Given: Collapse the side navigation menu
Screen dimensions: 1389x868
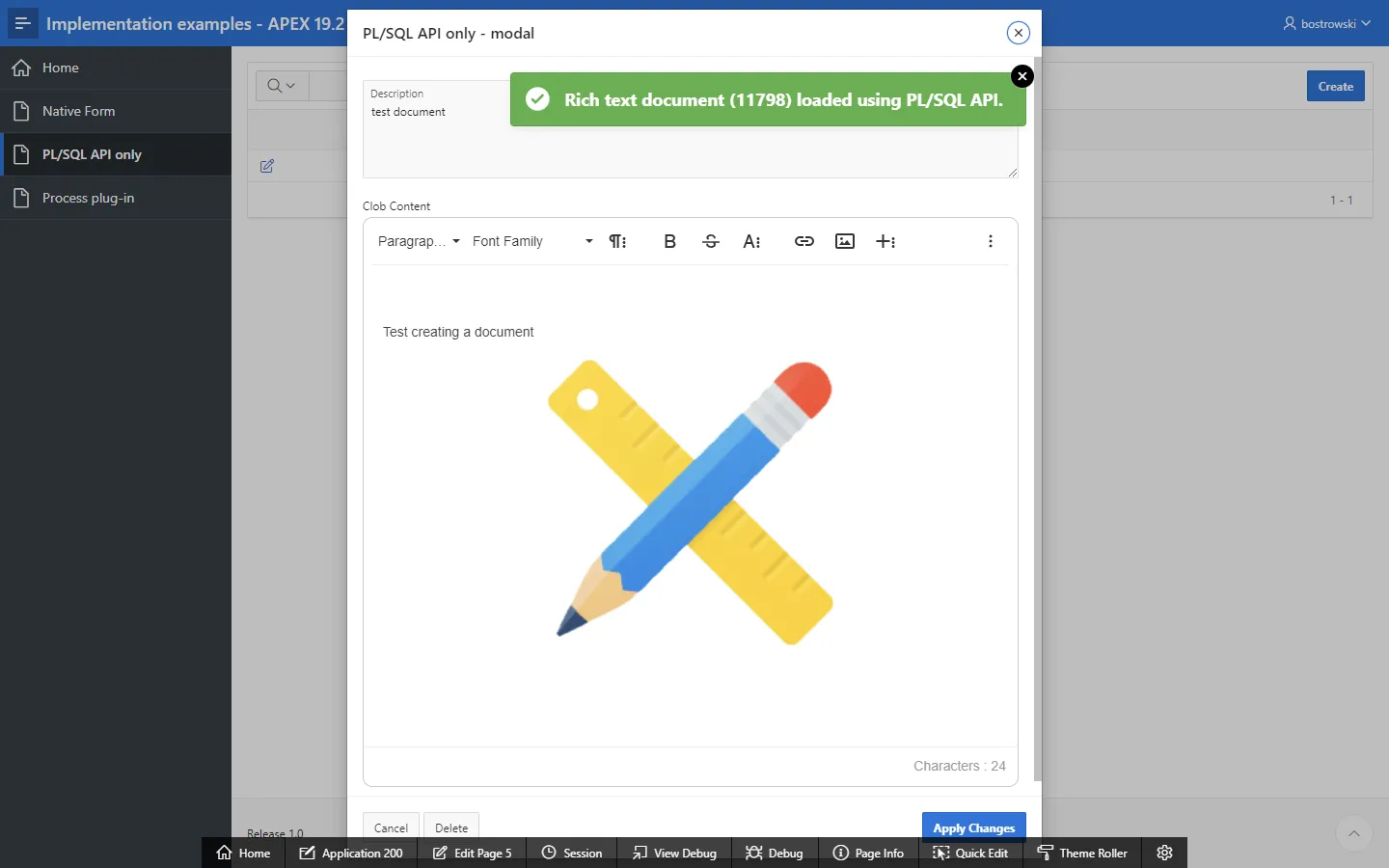Looking at the screenshot, I should click(x=22, y=23).
